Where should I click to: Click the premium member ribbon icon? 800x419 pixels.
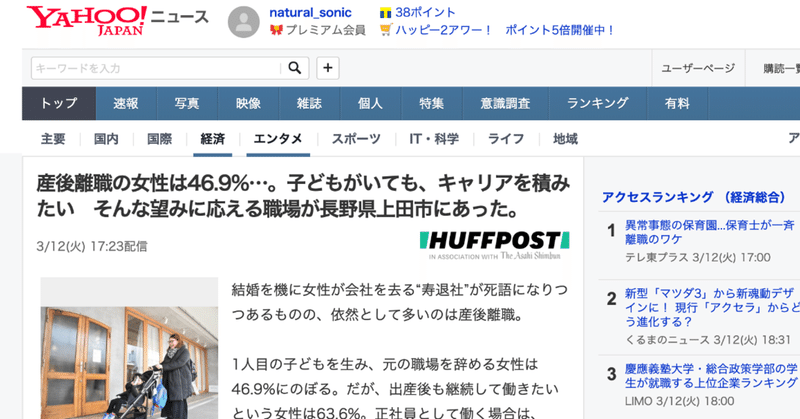tap(276, 30)
